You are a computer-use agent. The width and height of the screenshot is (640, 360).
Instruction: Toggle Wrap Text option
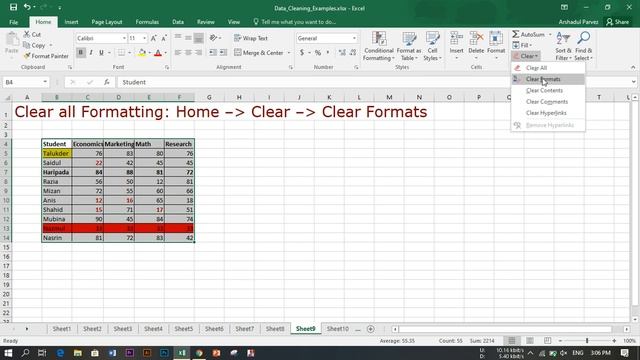[x=251, y=38]
